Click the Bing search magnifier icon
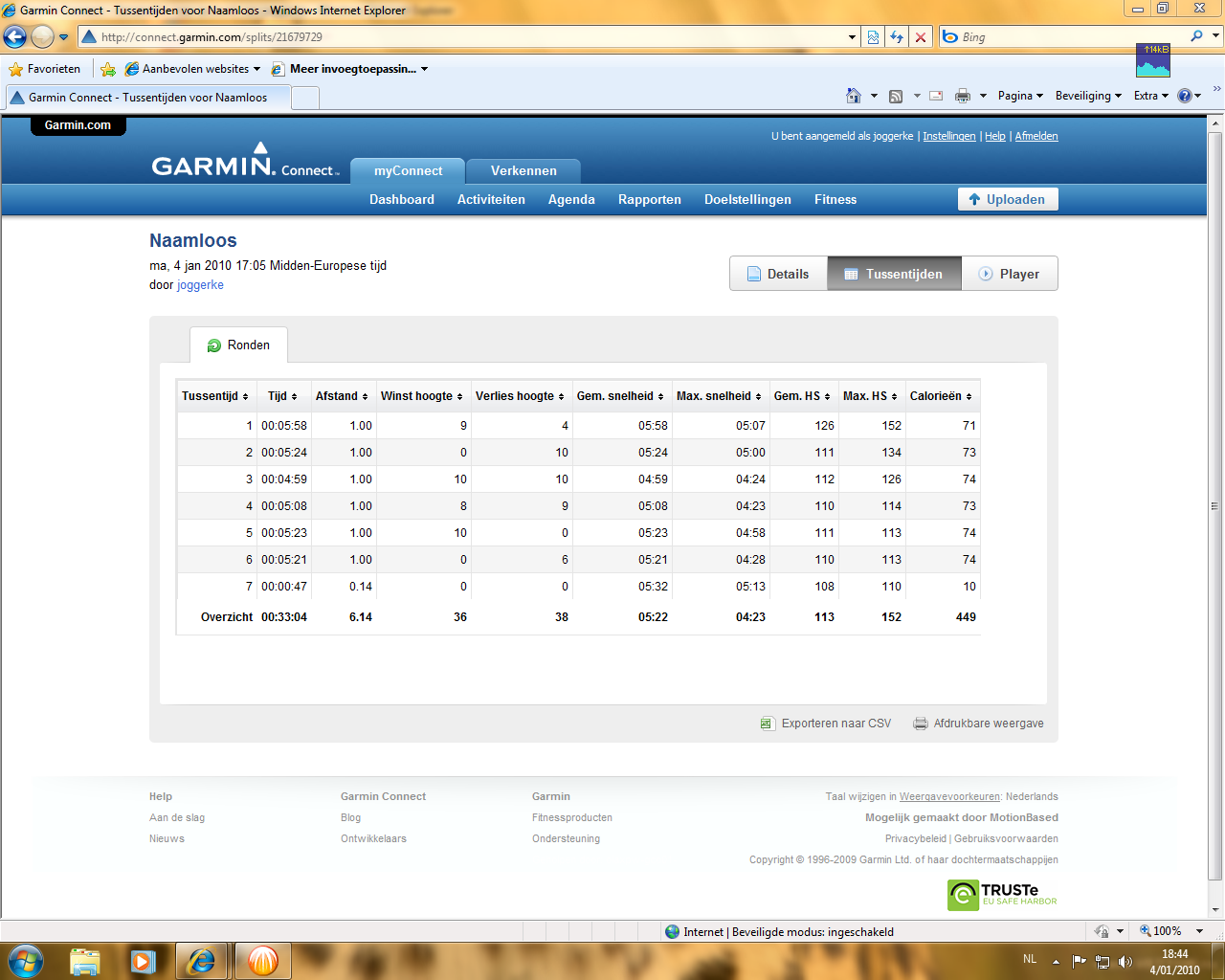Viewport: 1225px width, 980px height. point(1196,36)
